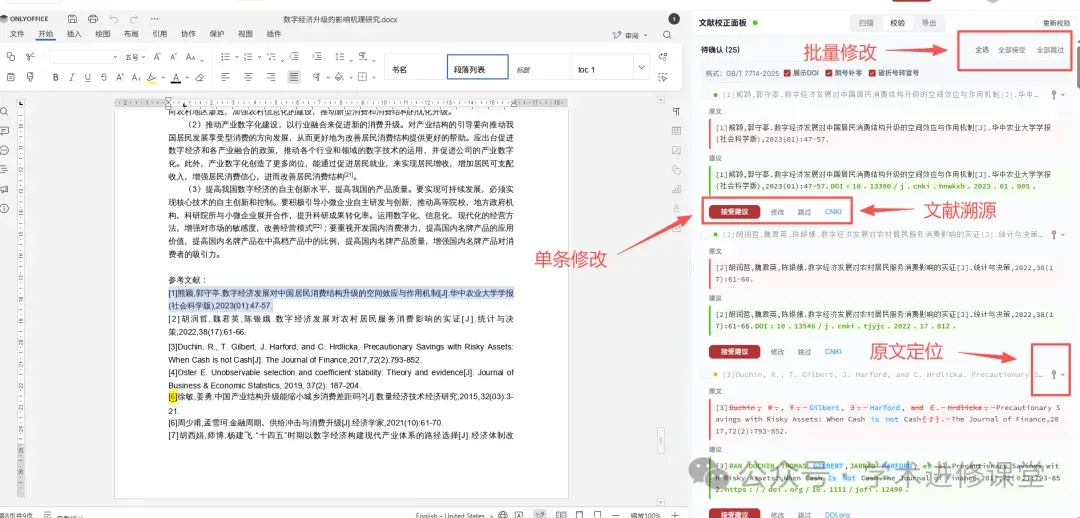Click 接受建议 for reference [1]
This screenshot has width=1080, height=518.
tap(734, 211)
